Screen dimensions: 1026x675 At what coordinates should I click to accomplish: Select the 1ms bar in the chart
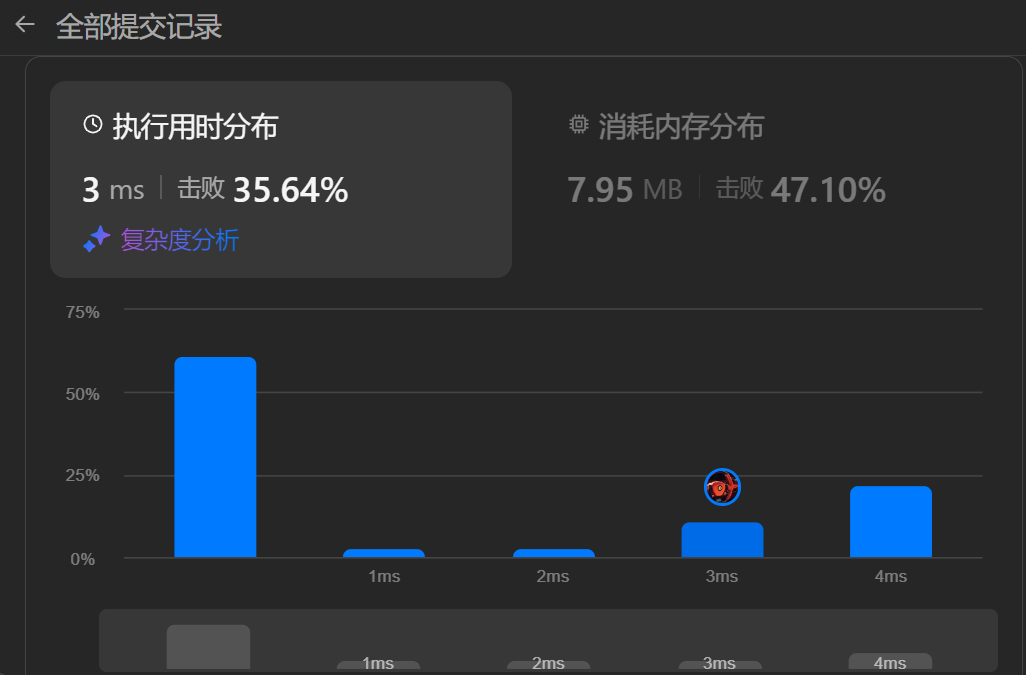coord(383,553)
